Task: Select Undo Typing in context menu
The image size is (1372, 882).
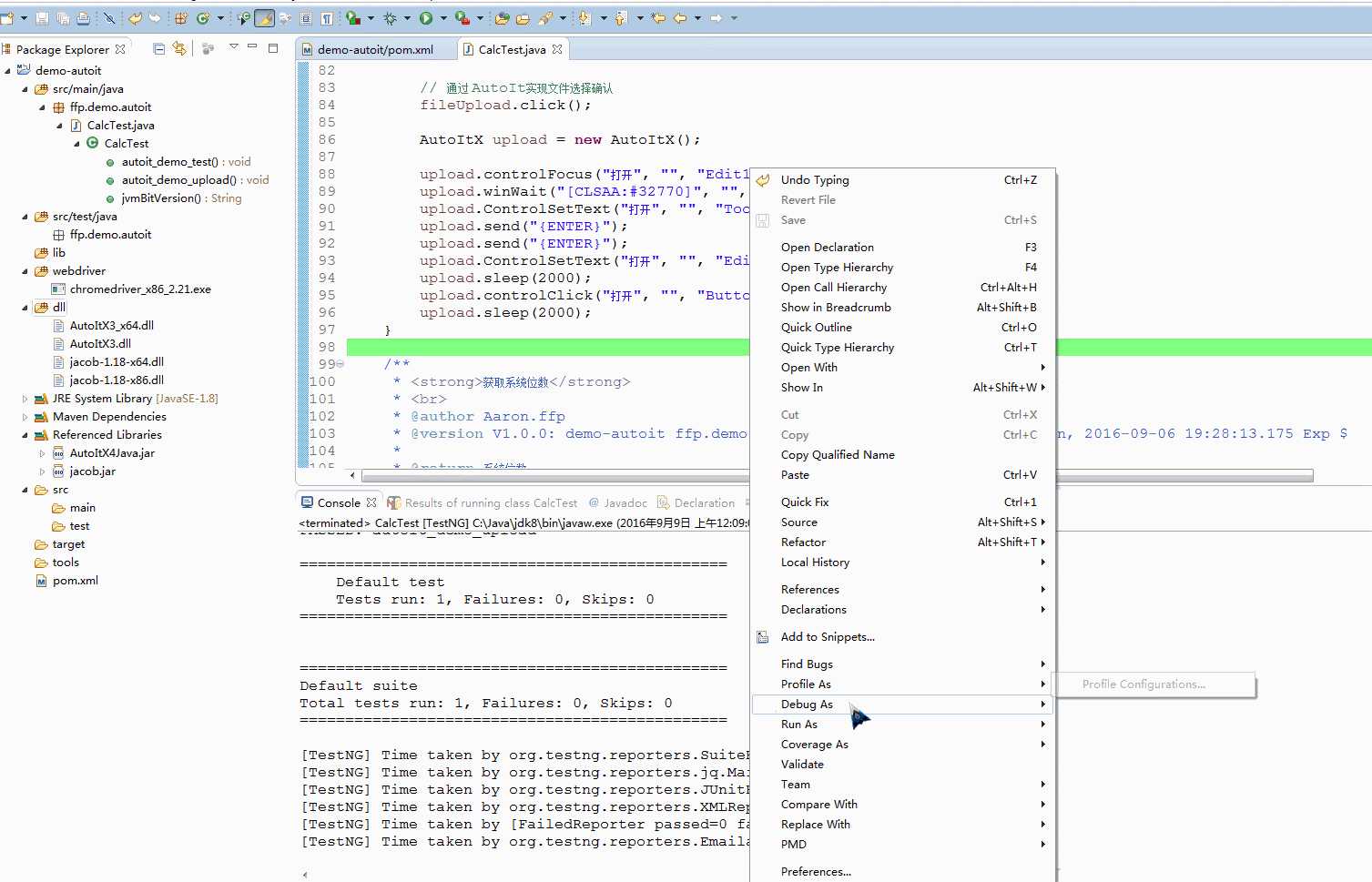Action: tap(902, 180)
